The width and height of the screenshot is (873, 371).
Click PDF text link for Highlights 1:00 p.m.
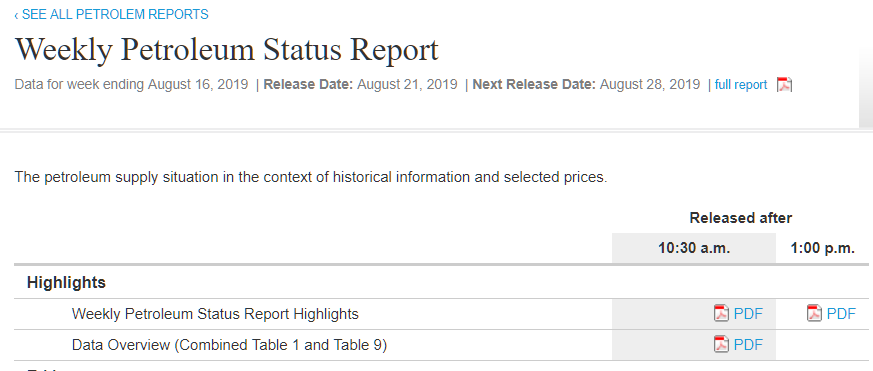click(x=841, y=314)
